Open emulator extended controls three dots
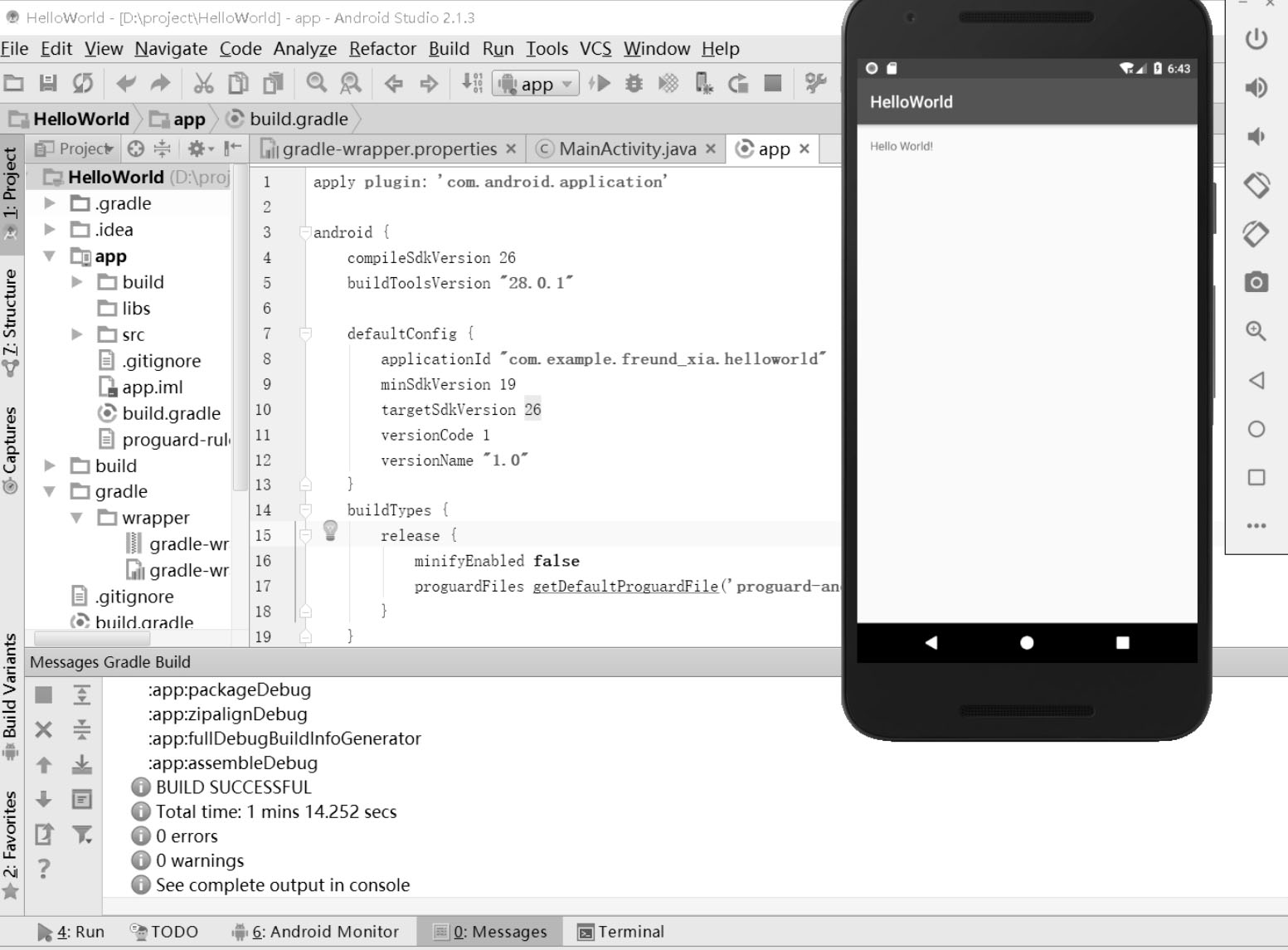Image resolution: width=1288 pixels, height=950 pixels. [x=1256, y=525]
